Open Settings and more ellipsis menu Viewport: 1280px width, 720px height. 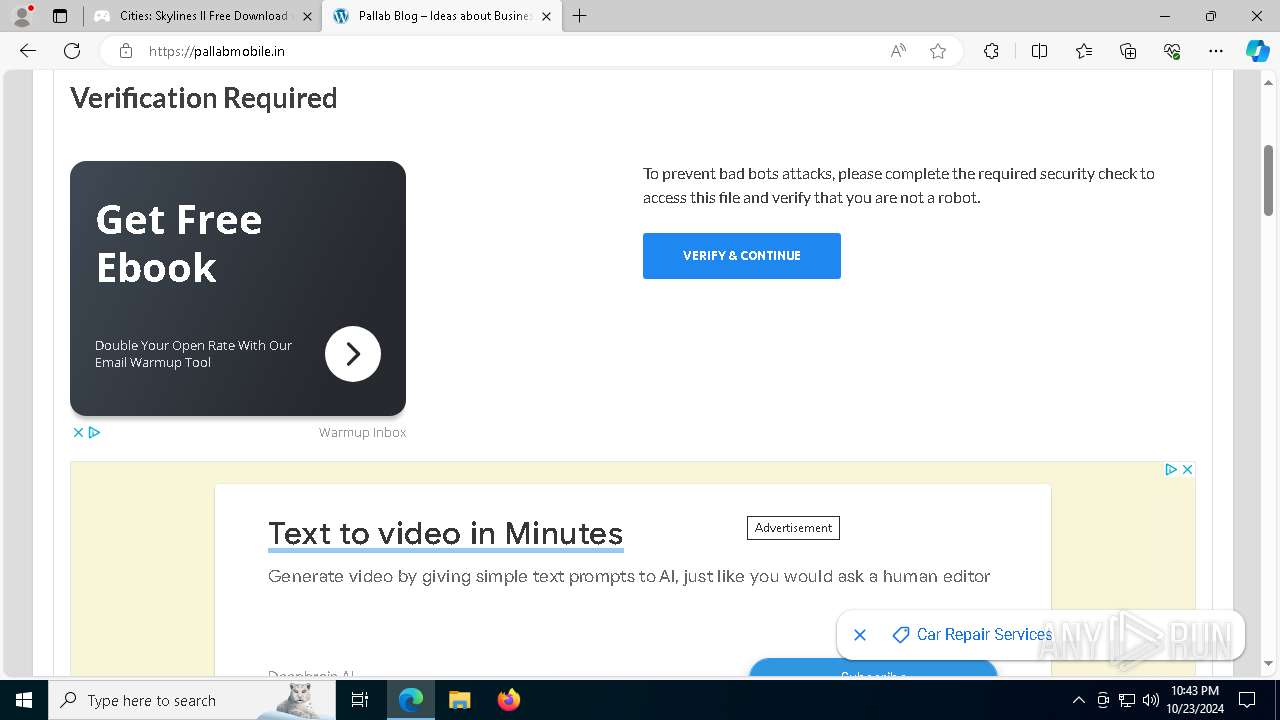point(1216,51)
